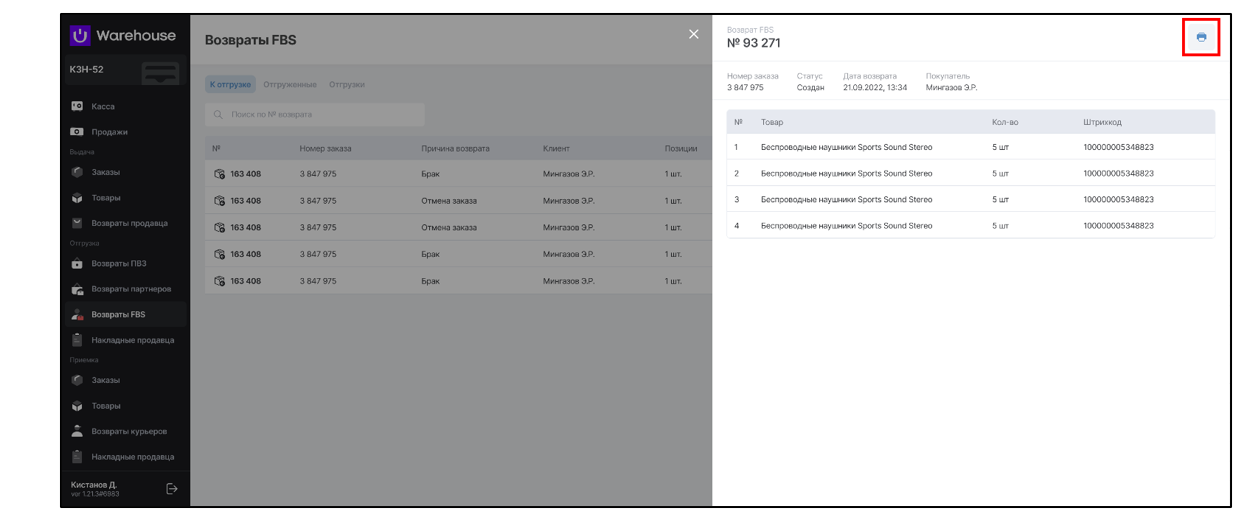1252x516 pixels.
Task: Click the Позиции column header
Action: [x=681, y=149]
